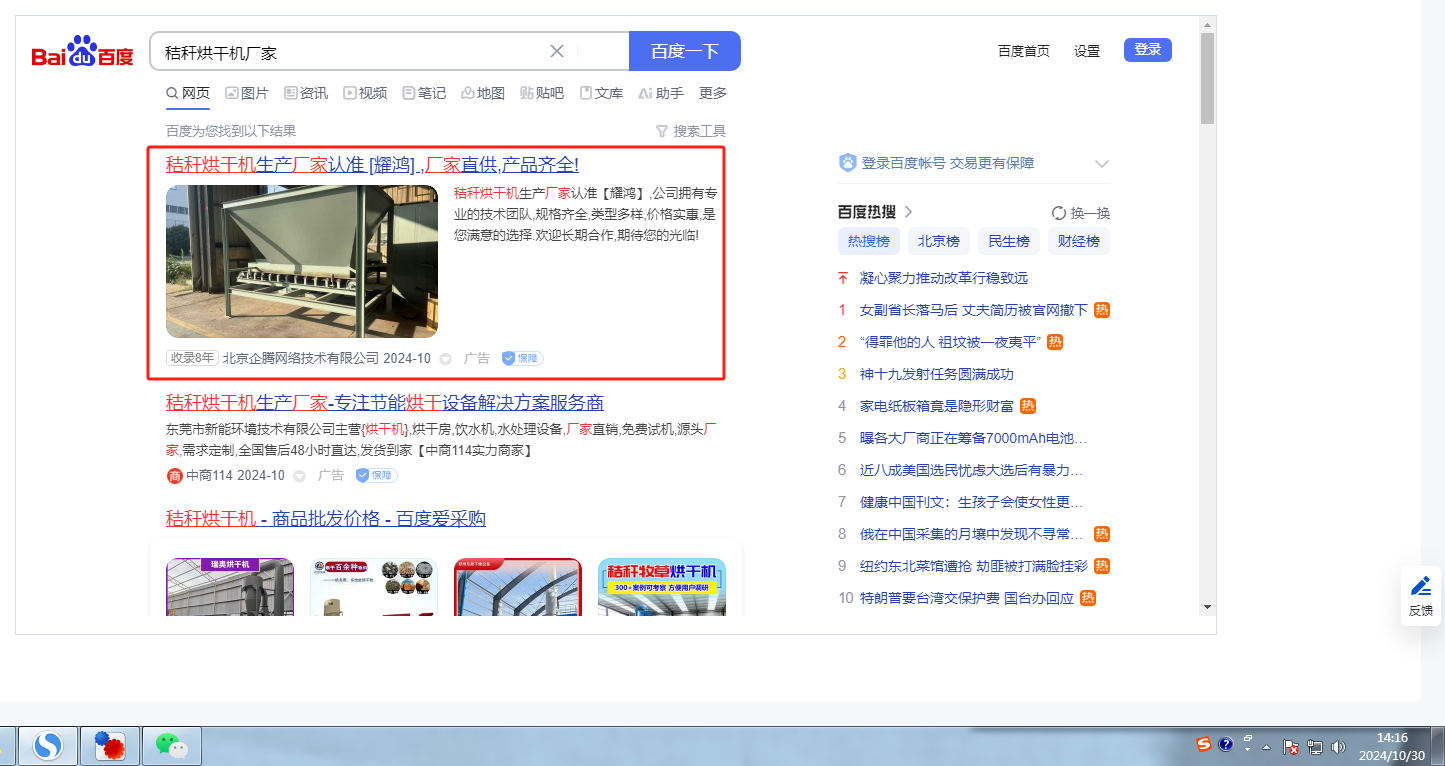Screen dimensions: 1445x766
Task: Open the 瑞奥烘干机 product thumbnail
Action: [x=230, y=587]
